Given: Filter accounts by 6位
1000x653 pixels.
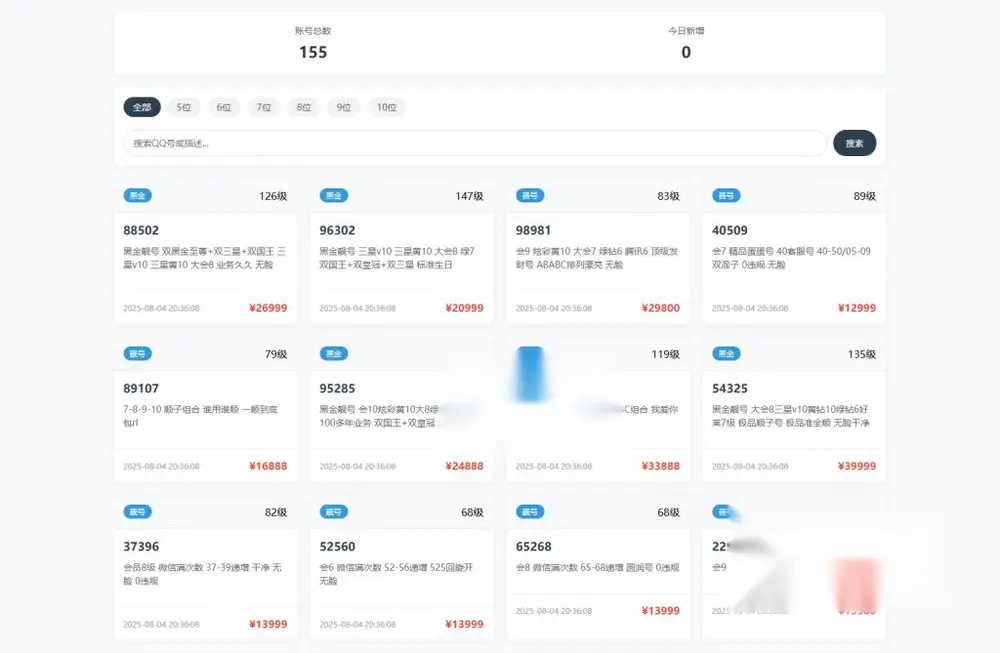Looking at the screenshot, I should pos(224,107).
